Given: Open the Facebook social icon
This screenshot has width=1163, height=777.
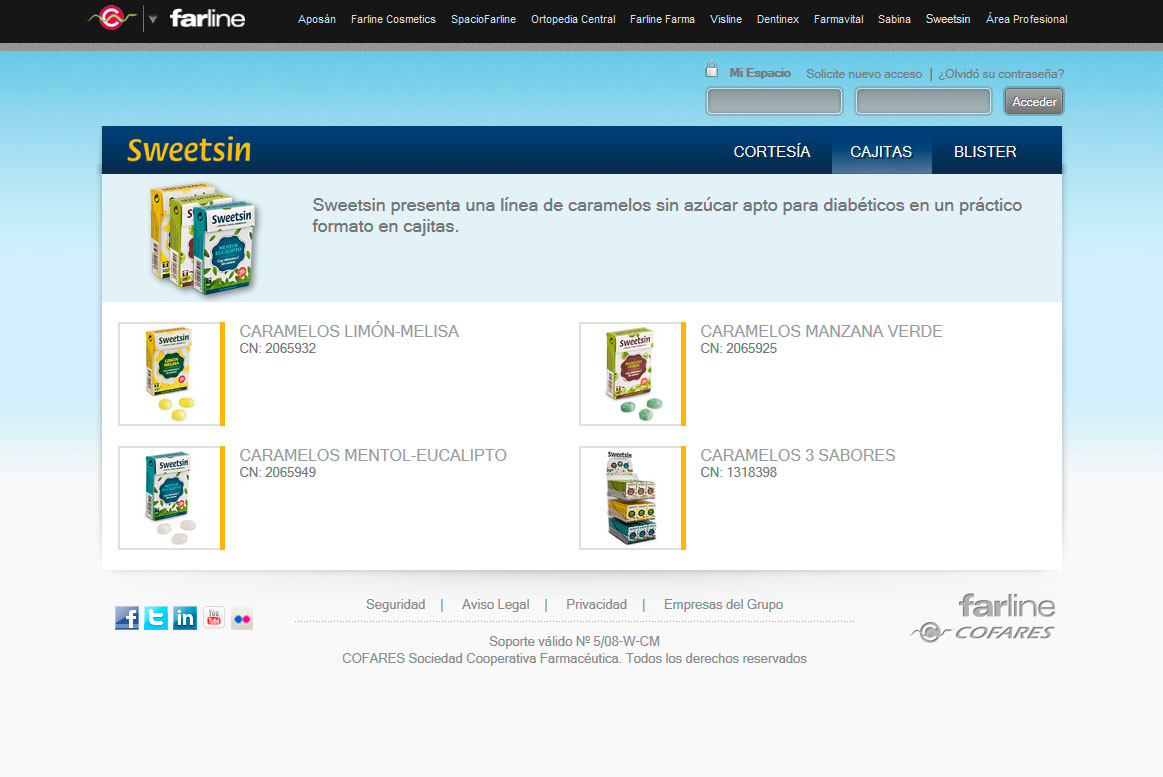Looking at the screenshot, I should [x=126, y=618].
